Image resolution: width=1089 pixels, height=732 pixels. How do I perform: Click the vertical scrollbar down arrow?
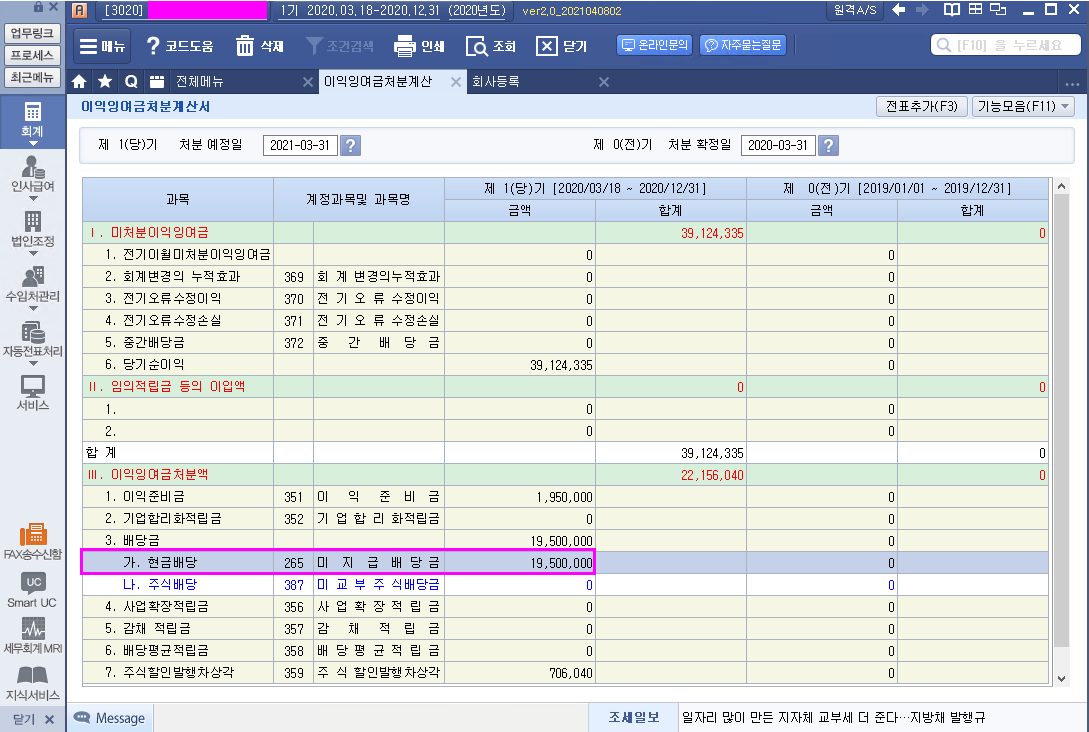[1061, 678]
